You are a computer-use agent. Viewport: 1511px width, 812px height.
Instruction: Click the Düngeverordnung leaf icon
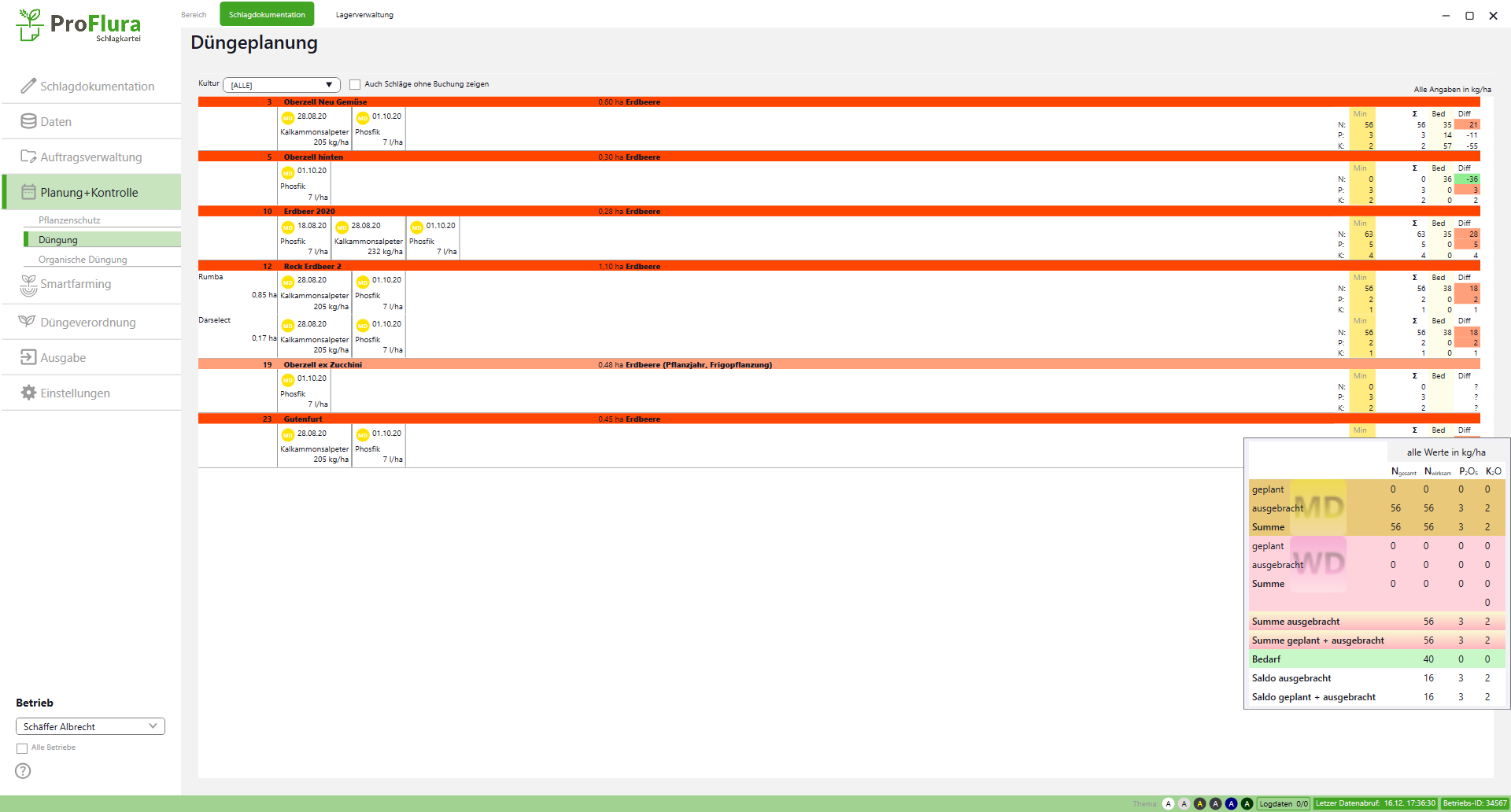(28, 322)
